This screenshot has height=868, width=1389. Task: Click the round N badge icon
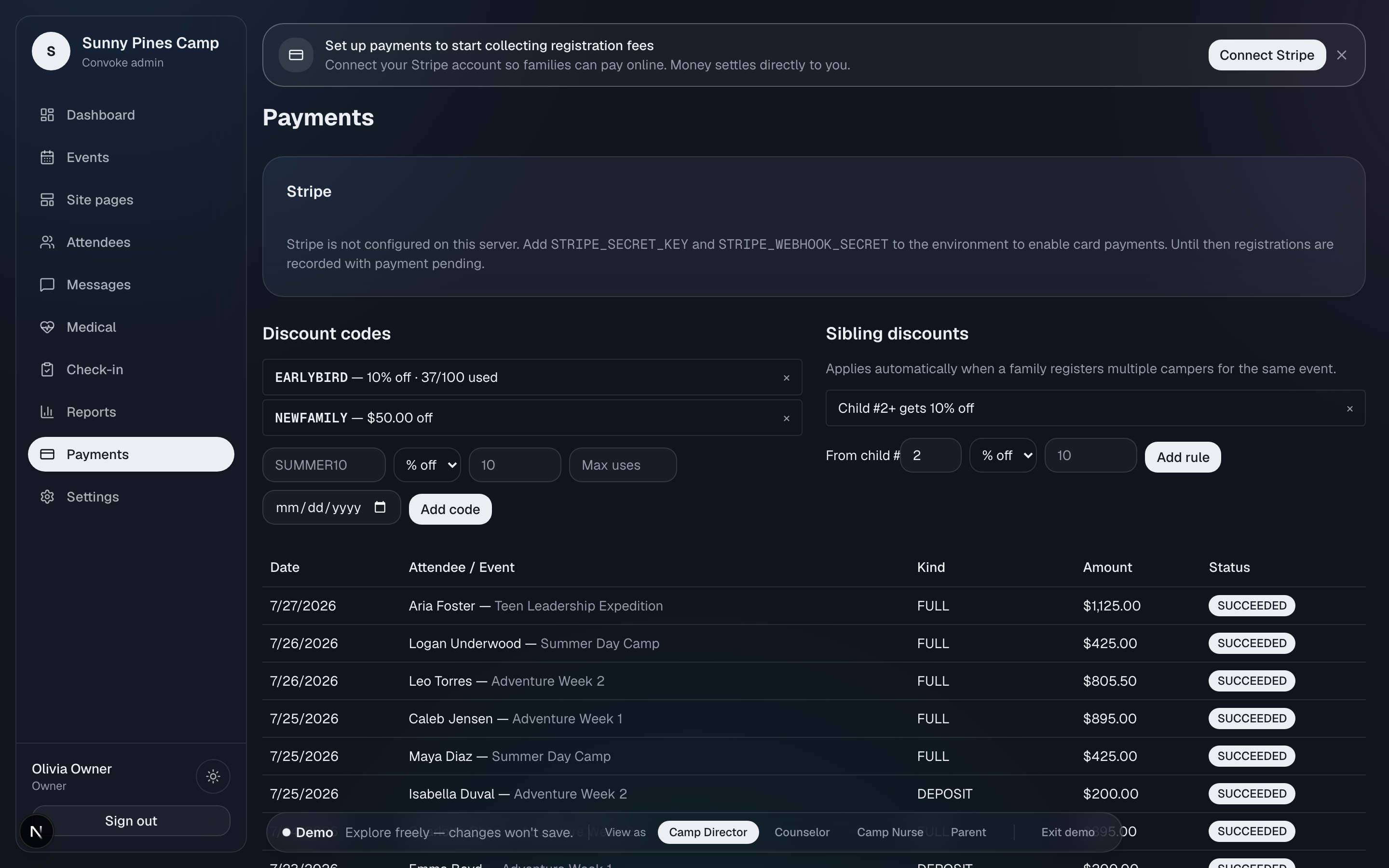tap(36, 831)
